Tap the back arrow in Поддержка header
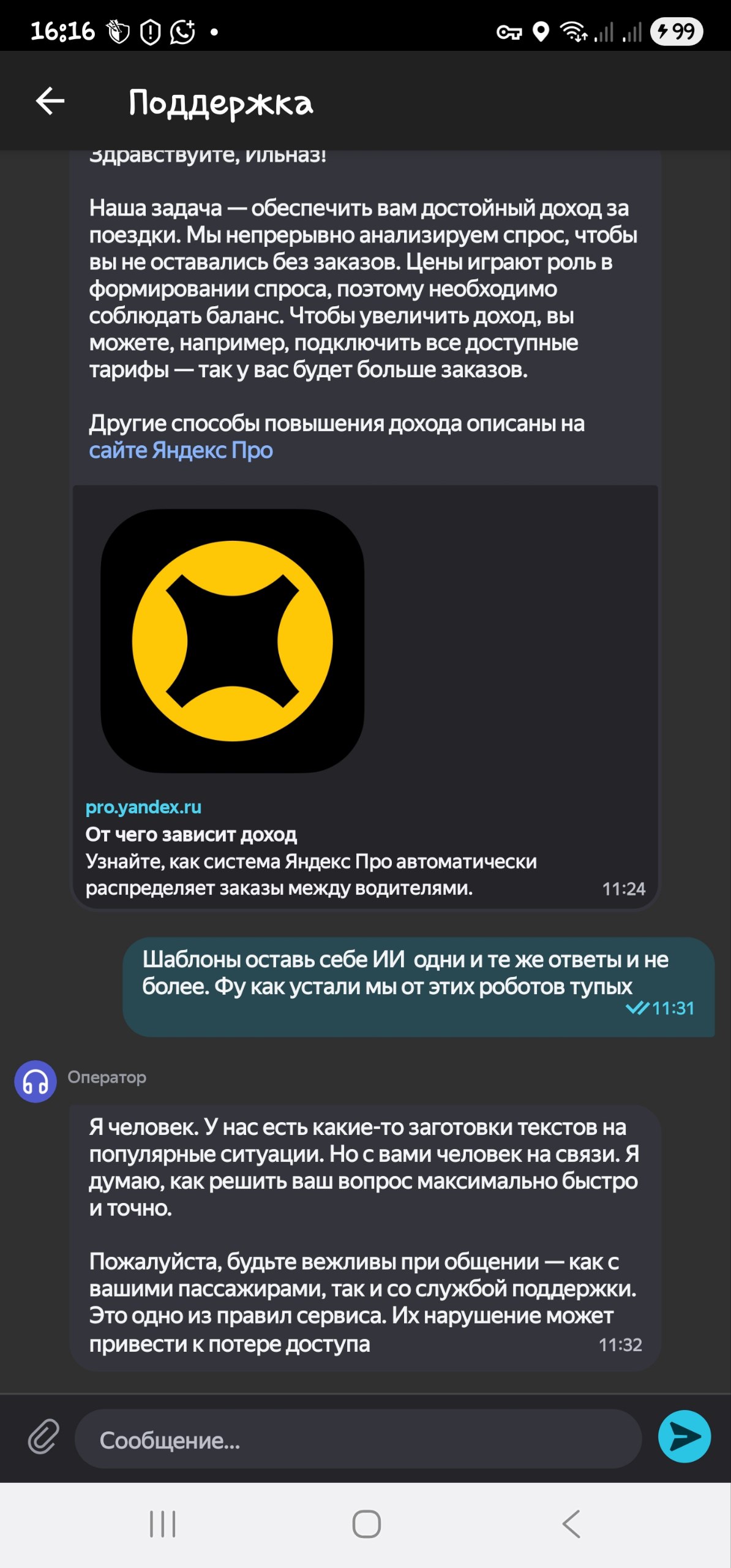731x1568 pixels. click(50, 101)
